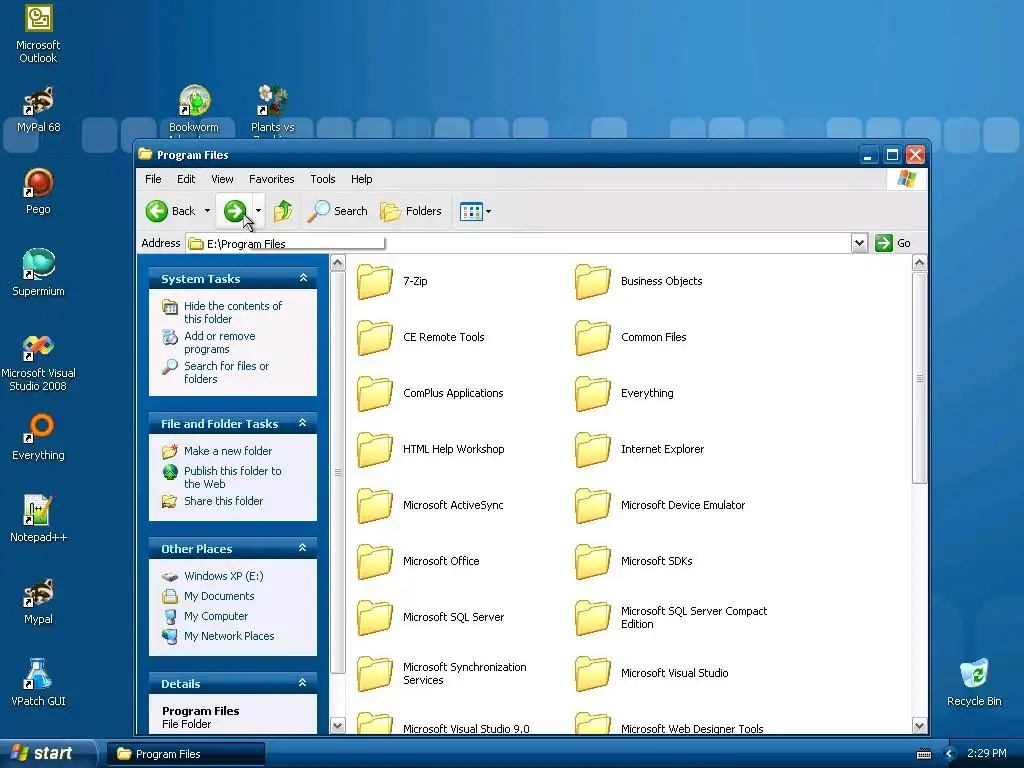Click the Go button beside address bar
This screenshot has height=768, width=1024.
(x=893, y=243)
